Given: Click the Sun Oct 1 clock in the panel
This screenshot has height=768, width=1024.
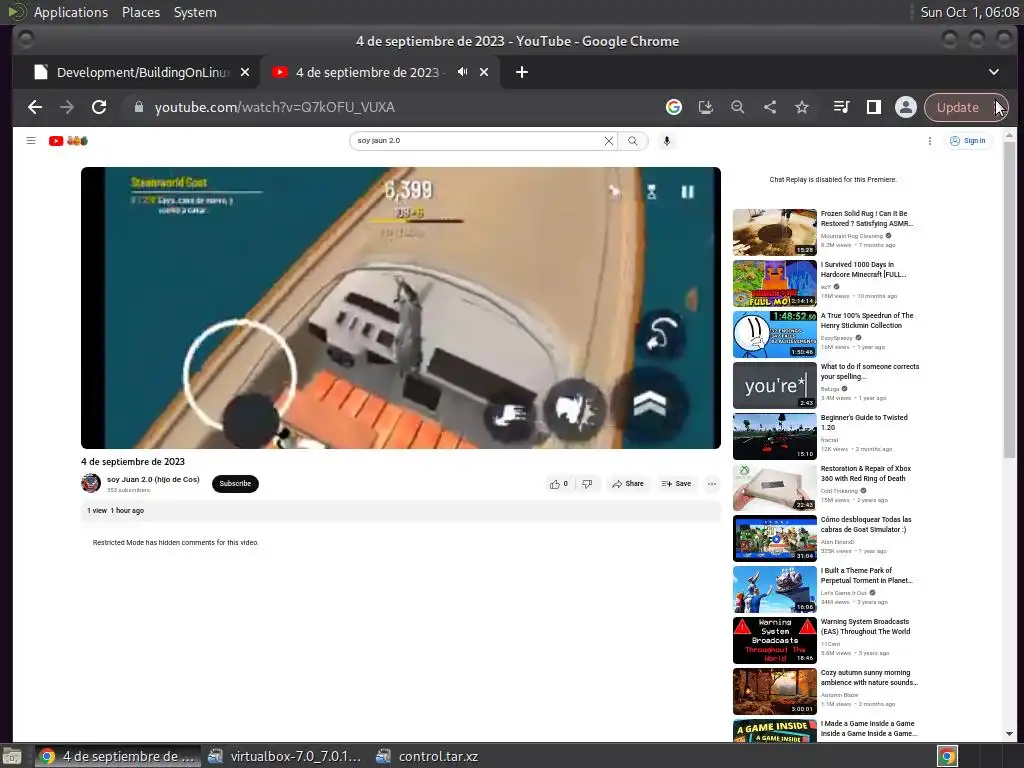Looking at the screenshot, I should click(x=969, y=12).
